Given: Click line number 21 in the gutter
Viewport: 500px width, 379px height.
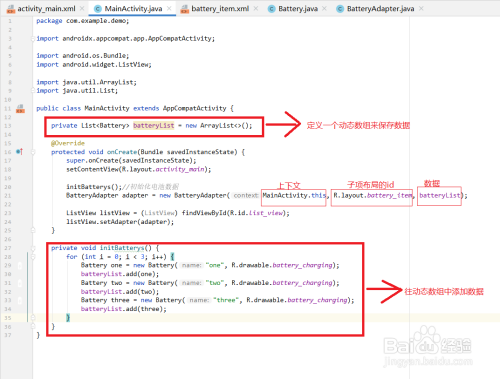Looking at the screenshot, I should [8, 195].
